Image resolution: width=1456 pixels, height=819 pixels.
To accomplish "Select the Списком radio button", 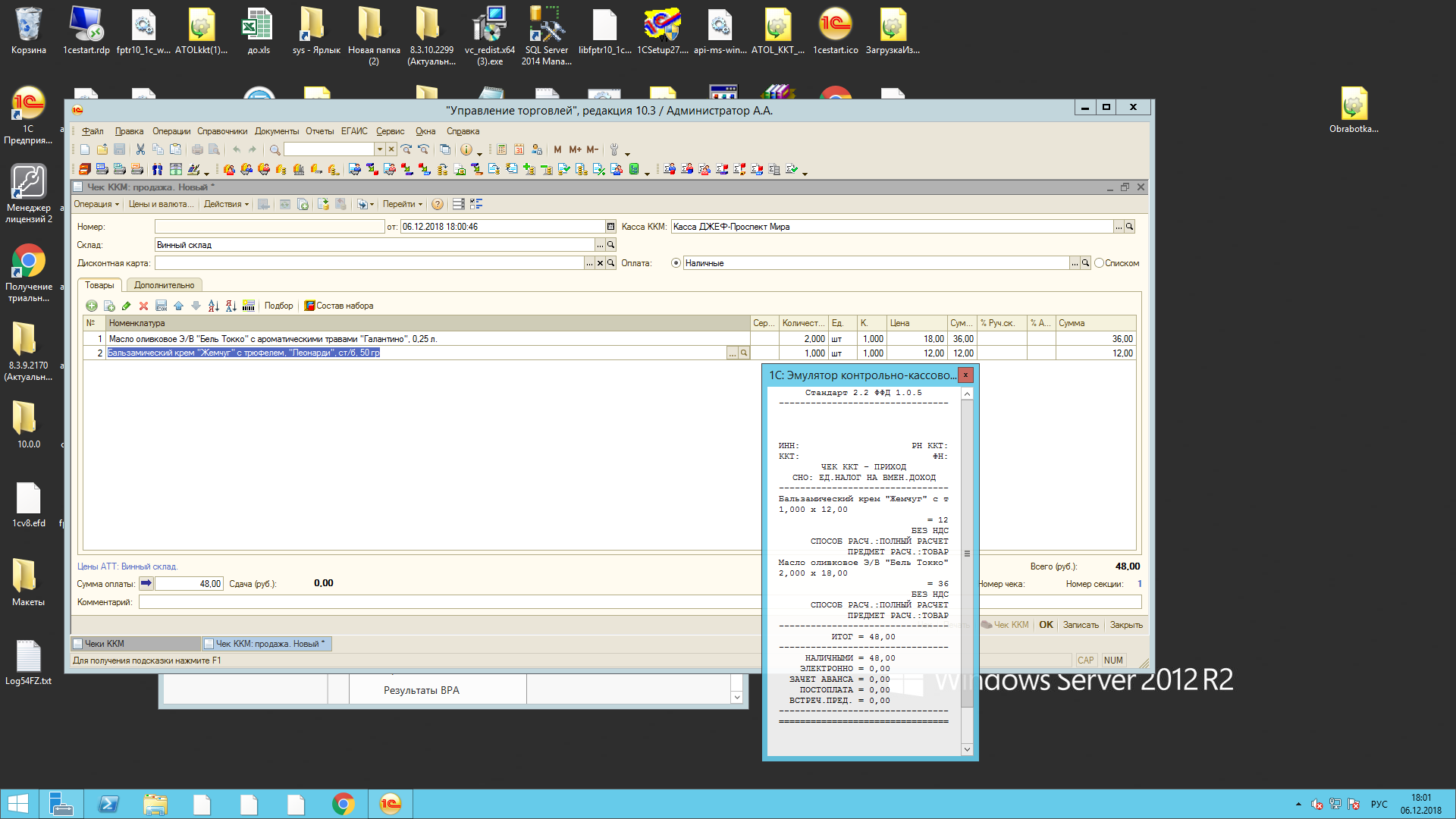I will click(1099, 263).
